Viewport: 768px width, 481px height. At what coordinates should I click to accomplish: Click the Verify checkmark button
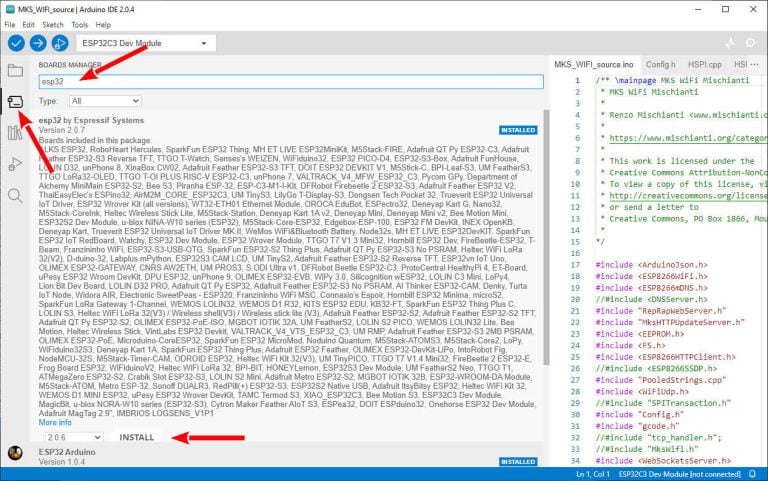coord(16,43)
